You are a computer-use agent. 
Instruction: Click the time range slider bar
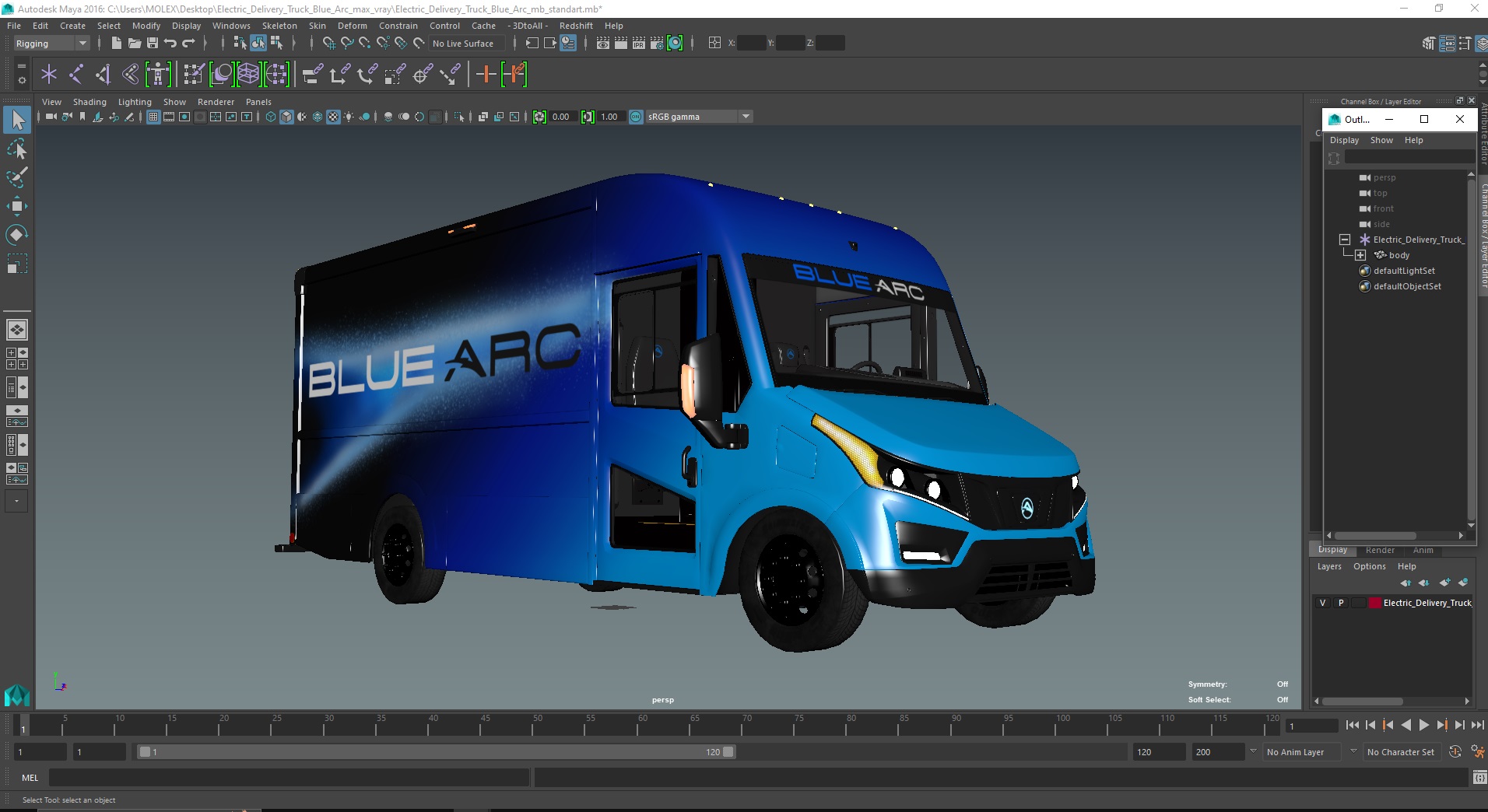pos(436,752)
